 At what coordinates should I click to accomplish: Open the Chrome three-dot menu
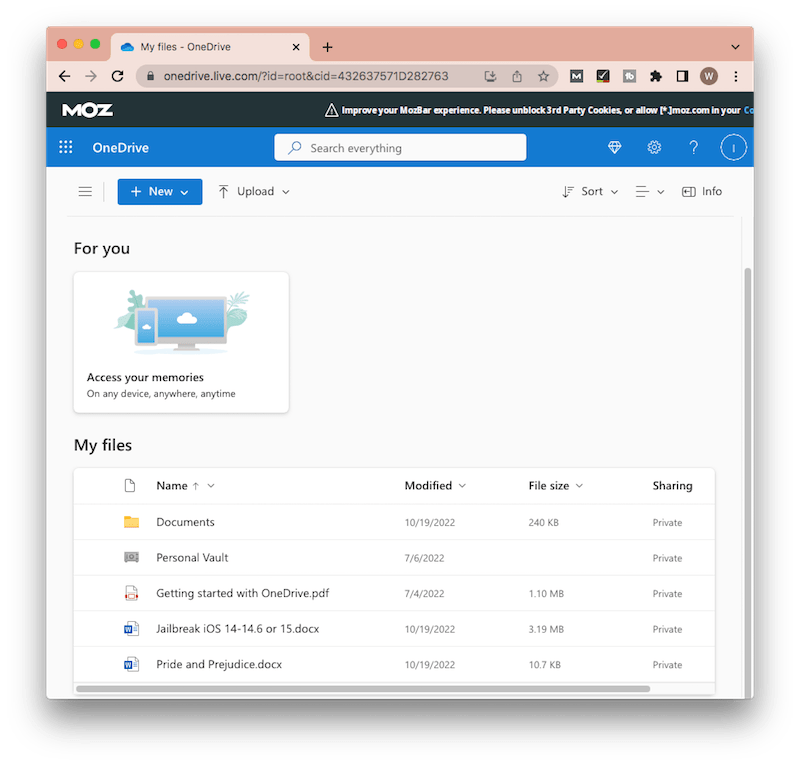point(736,76)
